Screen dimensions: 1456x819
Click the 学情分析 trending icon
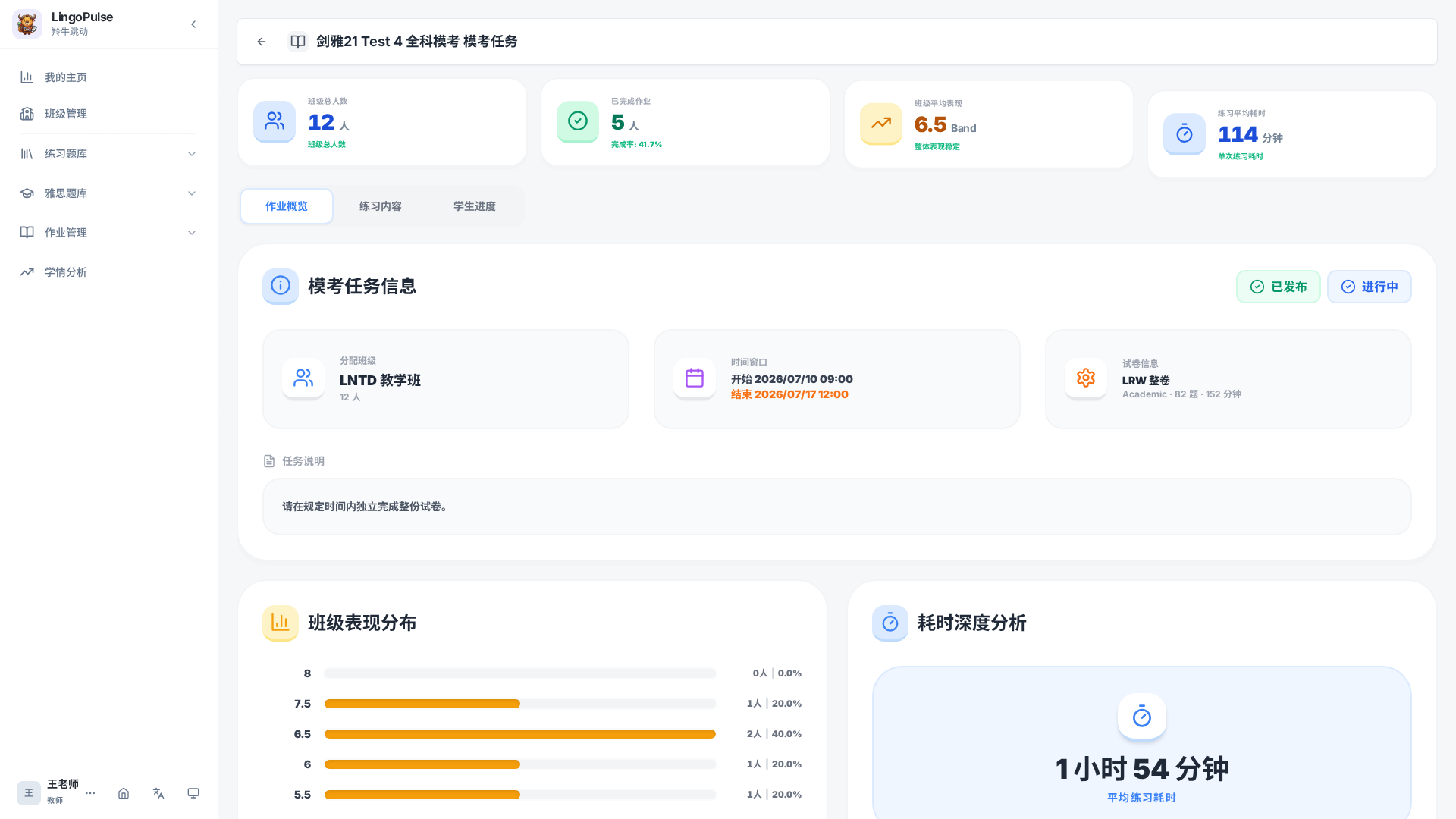[27, 272]
